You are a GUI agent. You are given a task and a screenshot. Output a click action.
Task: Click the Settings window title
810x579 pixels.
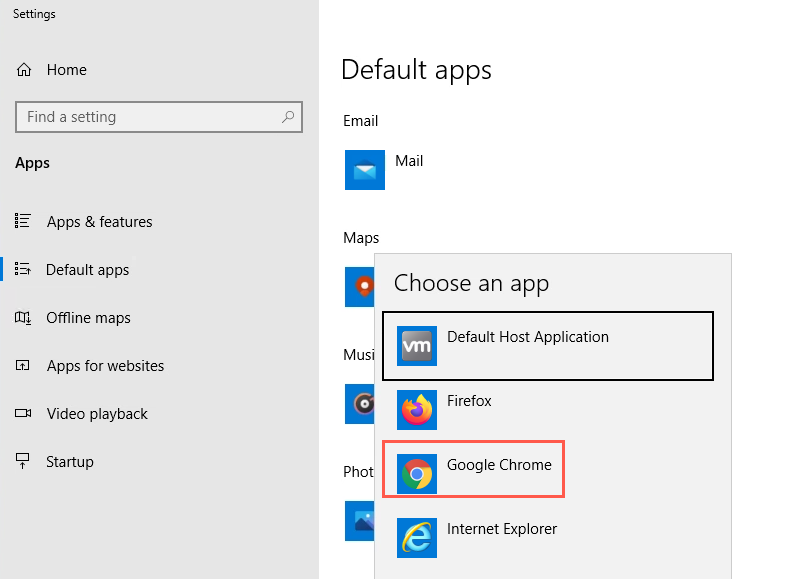(34, 14)
